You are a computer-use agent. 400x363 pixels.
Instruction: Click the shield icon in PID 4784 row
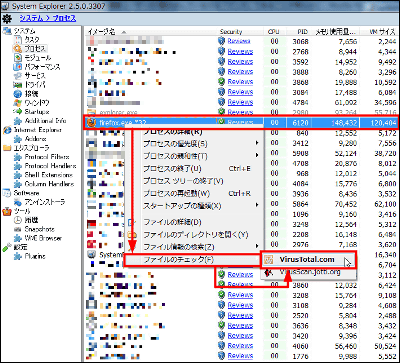(221, 102)
